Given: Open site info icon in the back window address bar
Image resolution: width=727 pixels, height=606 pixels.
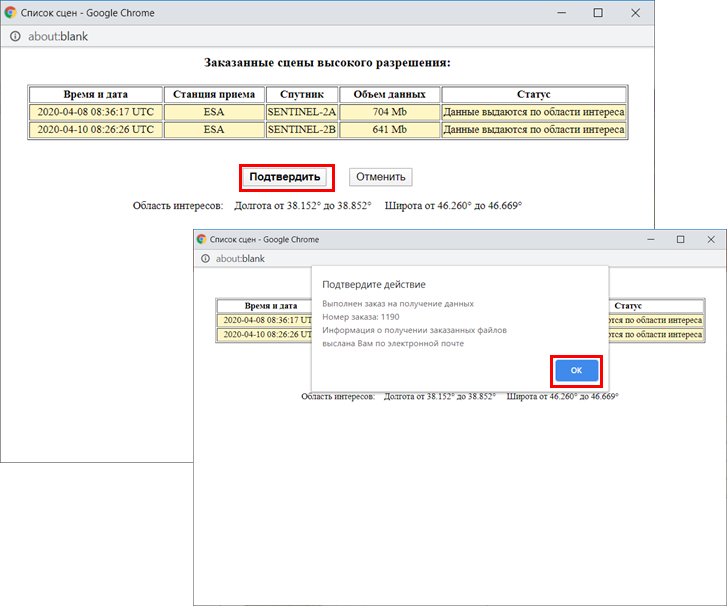Looking at the screenshot, I should click(x=14, y=36).
